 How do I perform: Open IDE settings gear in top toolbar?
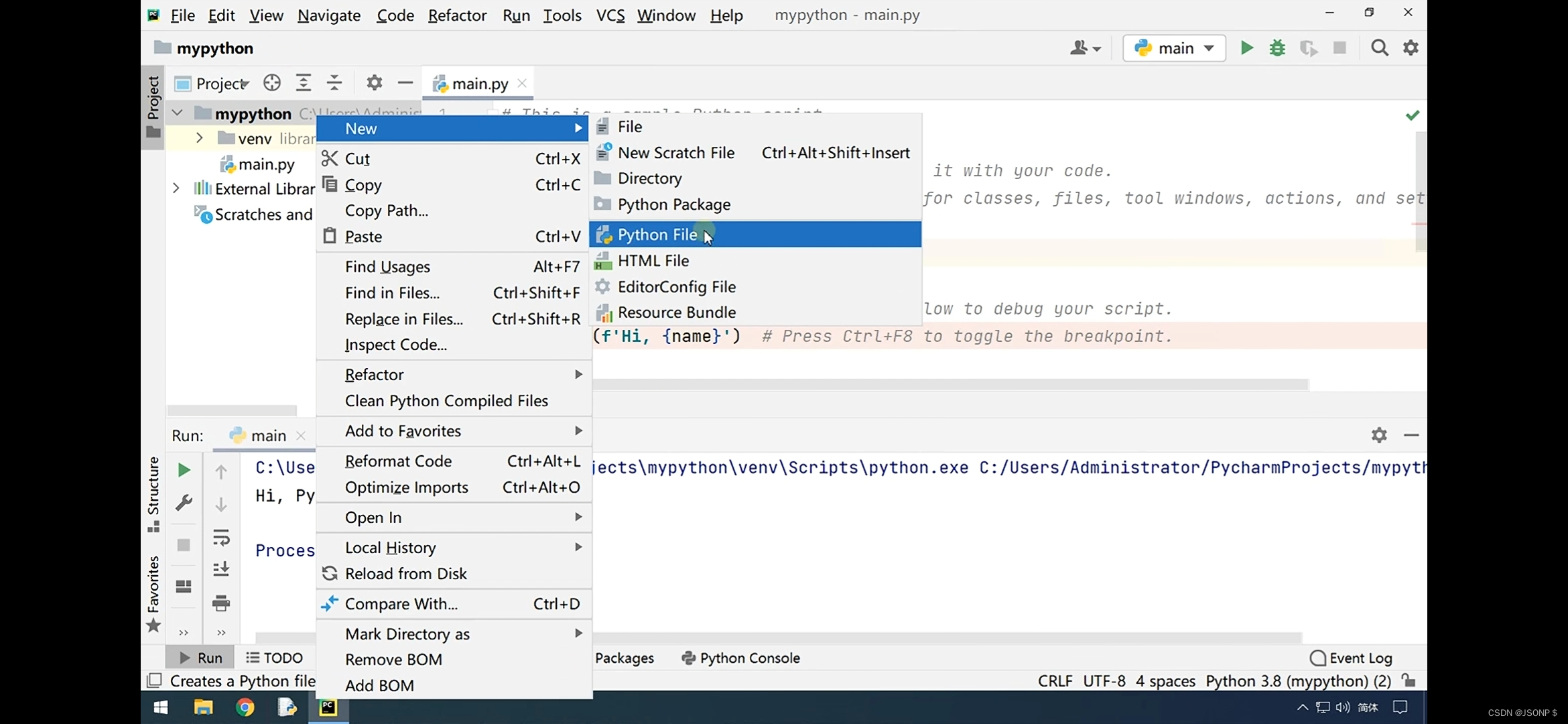pos(1411,48)
